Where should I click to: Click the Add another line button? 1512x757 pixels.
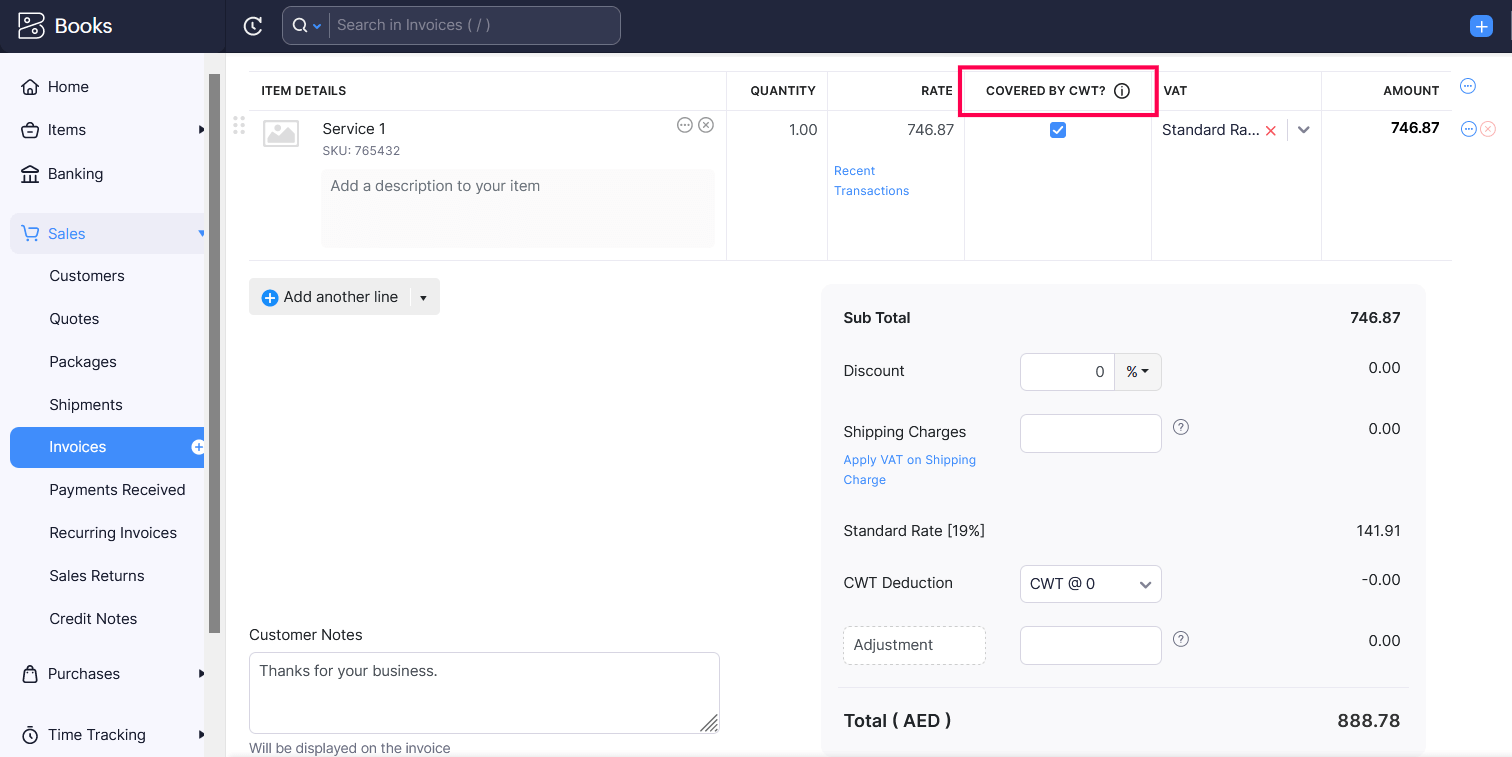(x=330, y=297)
